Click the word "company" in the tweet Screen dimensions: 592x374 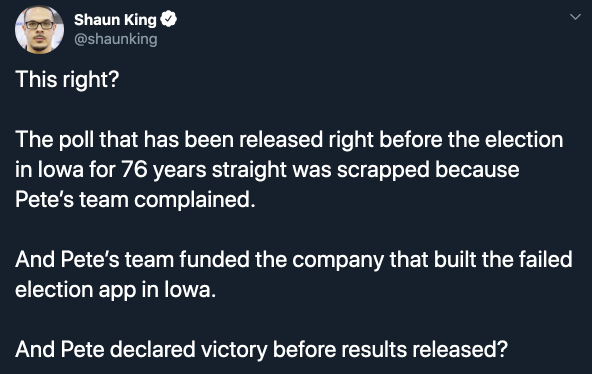tap(338, 260)
